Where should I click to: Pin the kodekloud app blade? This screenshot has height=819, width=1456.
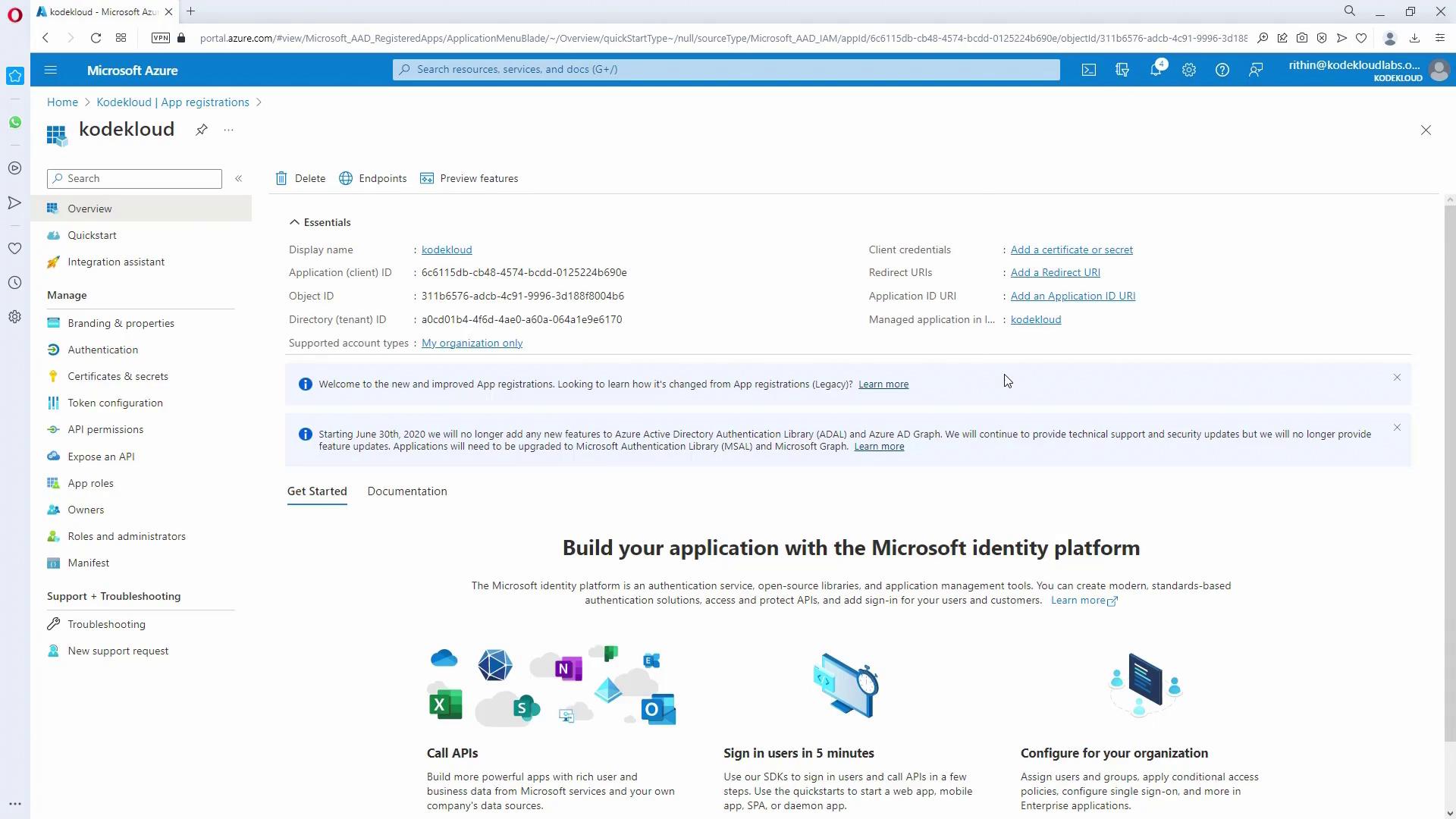pos(202,130)
